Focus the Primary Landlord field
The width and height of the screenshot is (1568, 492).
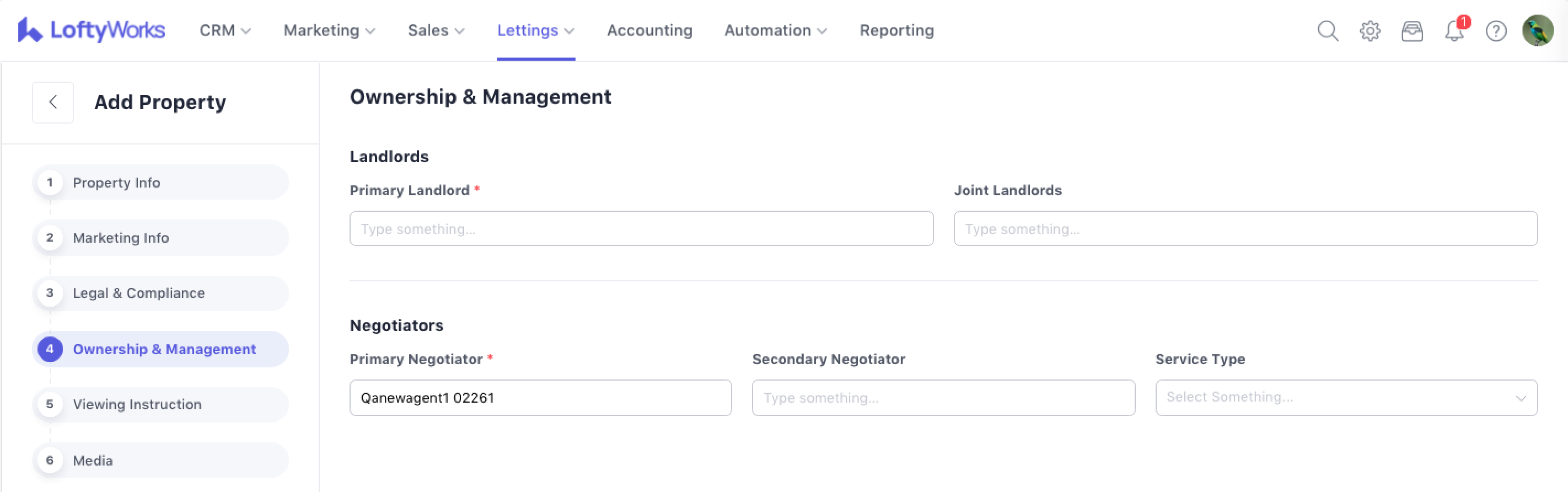[x=641, y=229]
